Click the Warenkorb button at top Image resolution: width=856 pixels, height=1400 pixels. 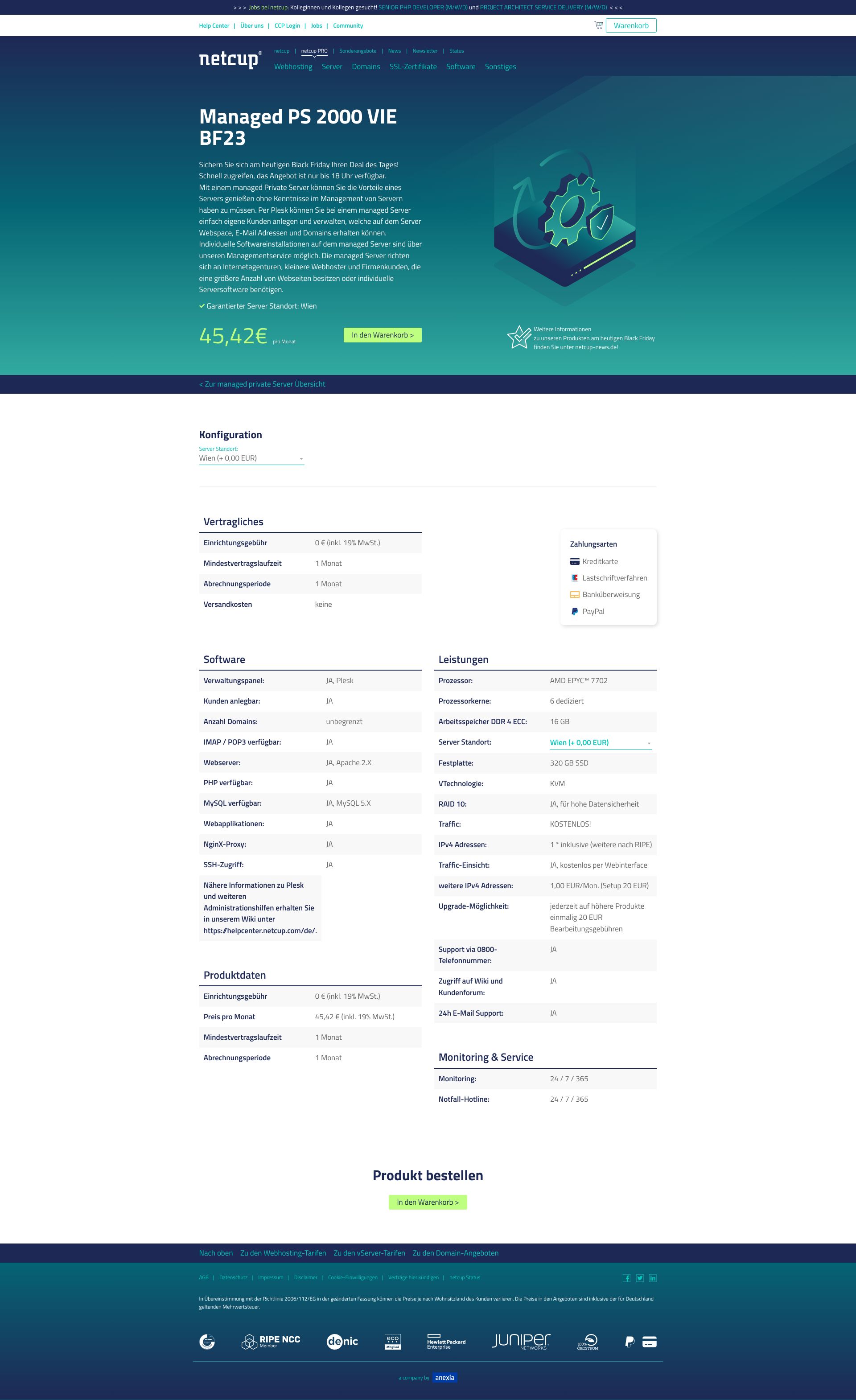(631, 25)
